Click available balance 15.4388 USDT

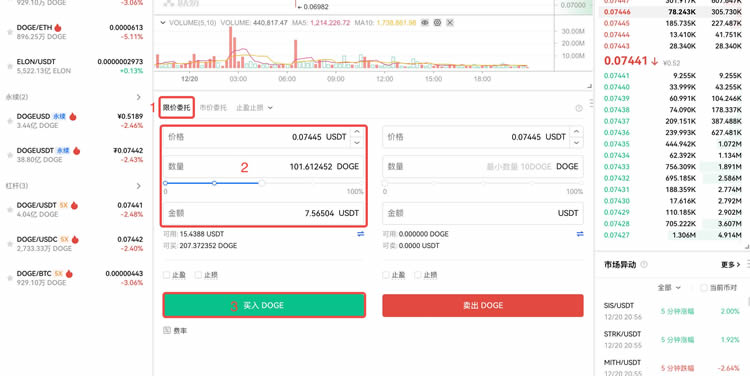coord(201,234)
